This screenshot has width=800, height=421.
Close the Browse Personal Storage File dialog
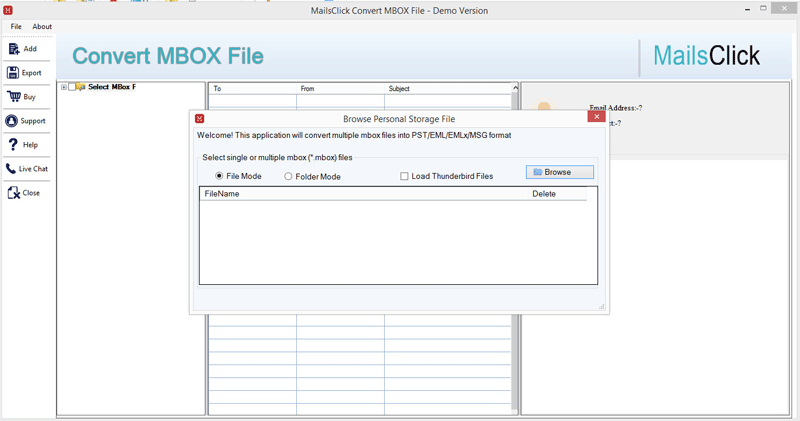pos(596,117)
